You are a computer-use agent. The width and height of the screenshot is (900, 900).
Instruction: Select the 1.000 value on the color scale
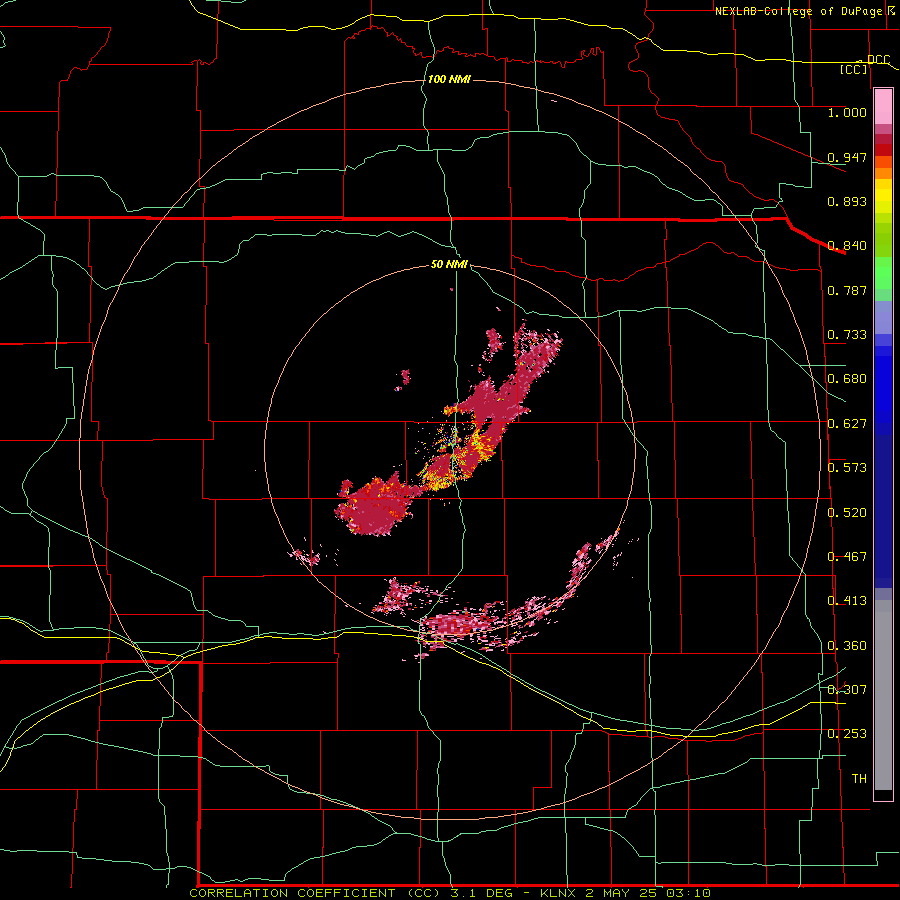point(847,112)
